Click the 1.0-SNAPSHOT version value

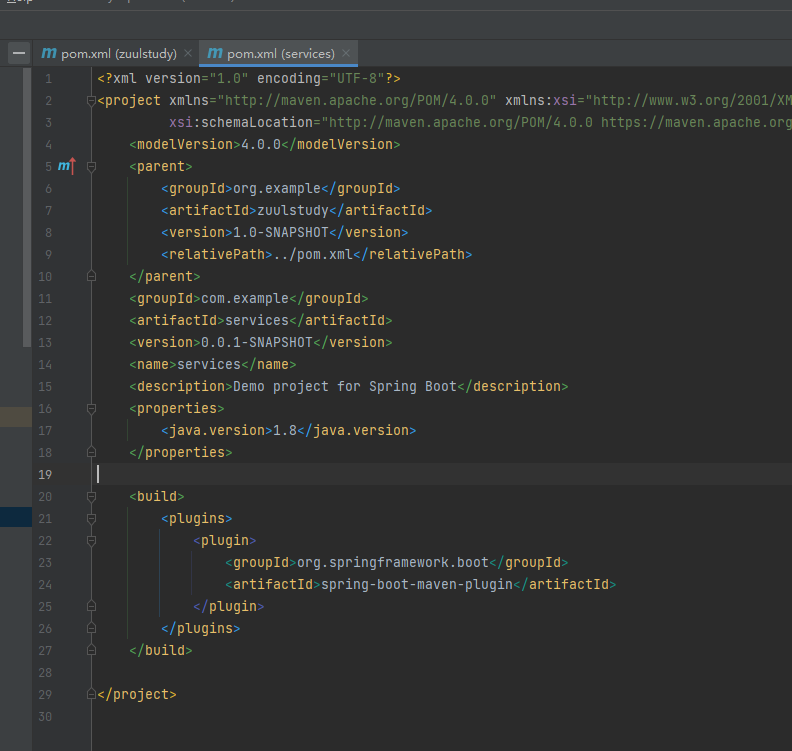281,232
